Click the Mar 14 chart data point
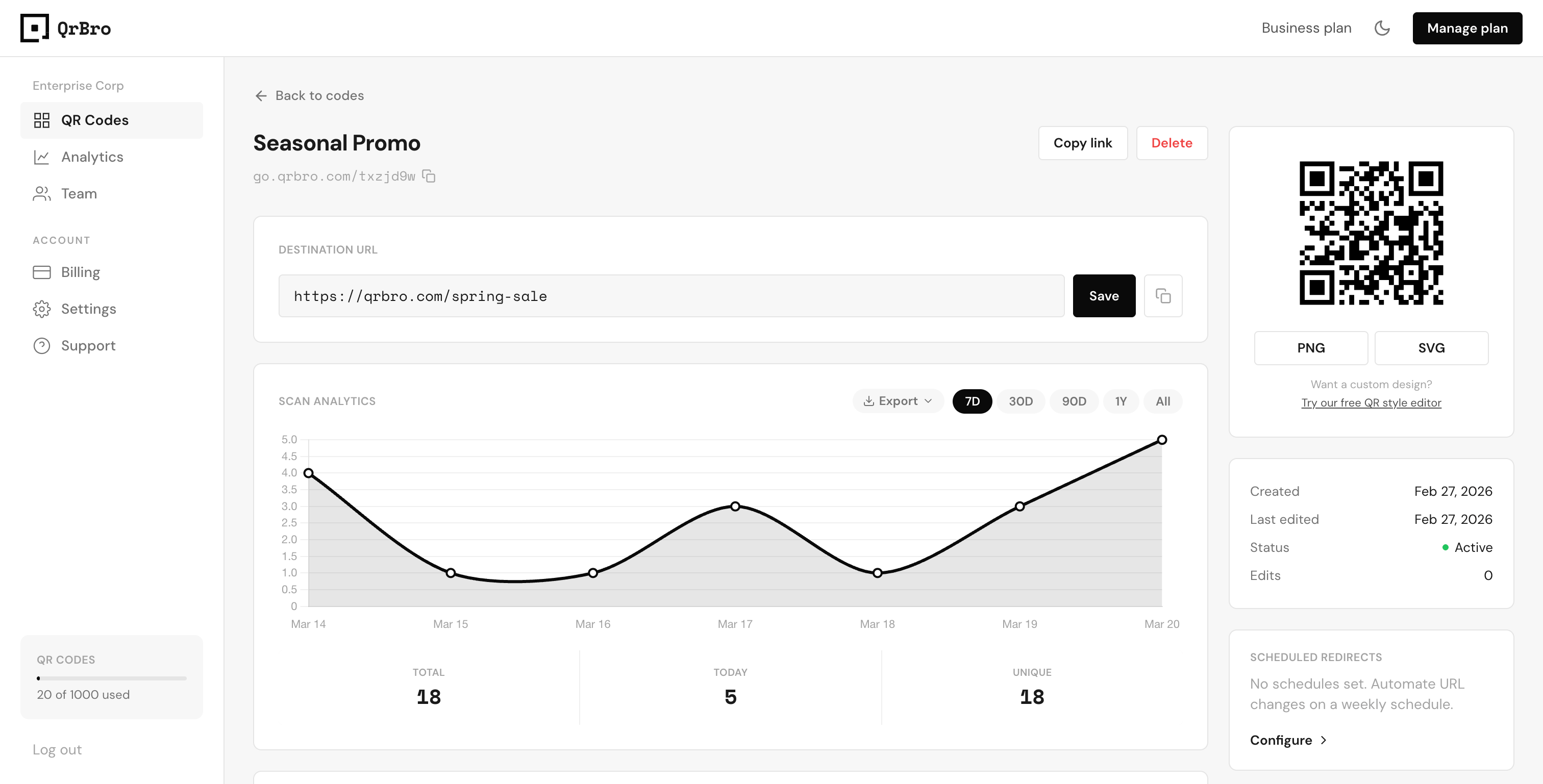 [309, 473]
